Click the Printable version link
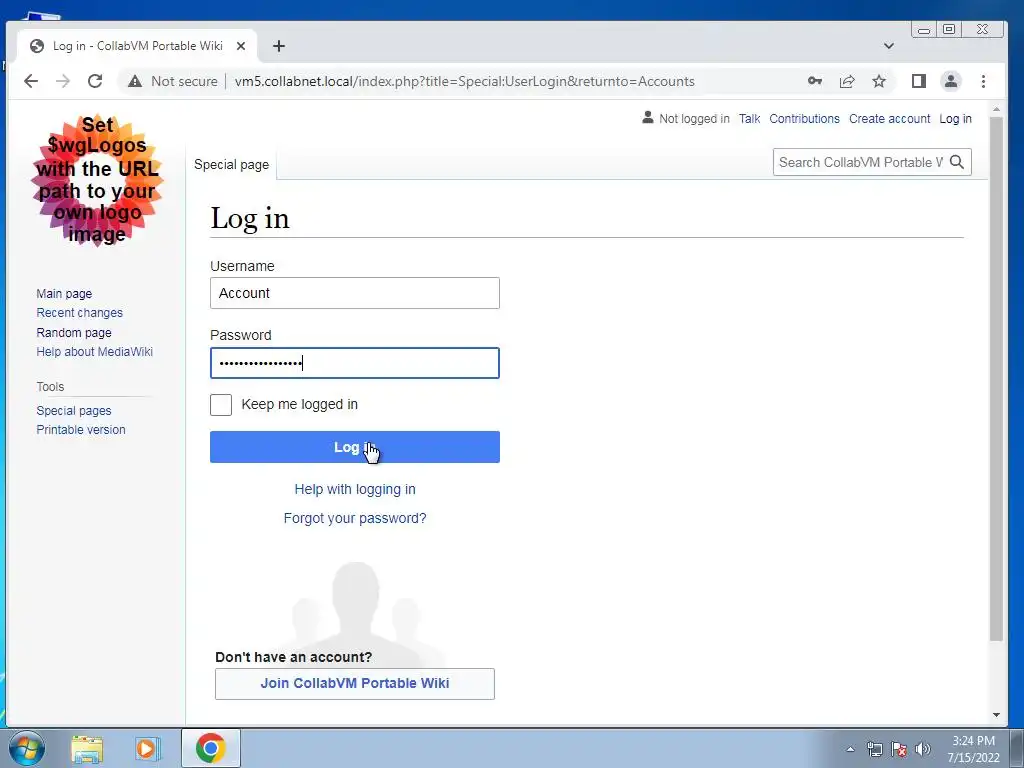The image size is (1024, 768). point(81,430)
